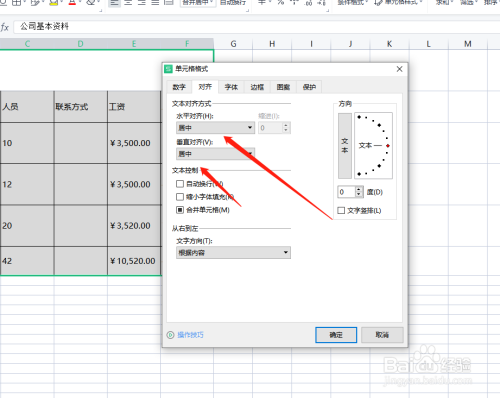Select column I header
Screen dimensions: 500x398
311,44
